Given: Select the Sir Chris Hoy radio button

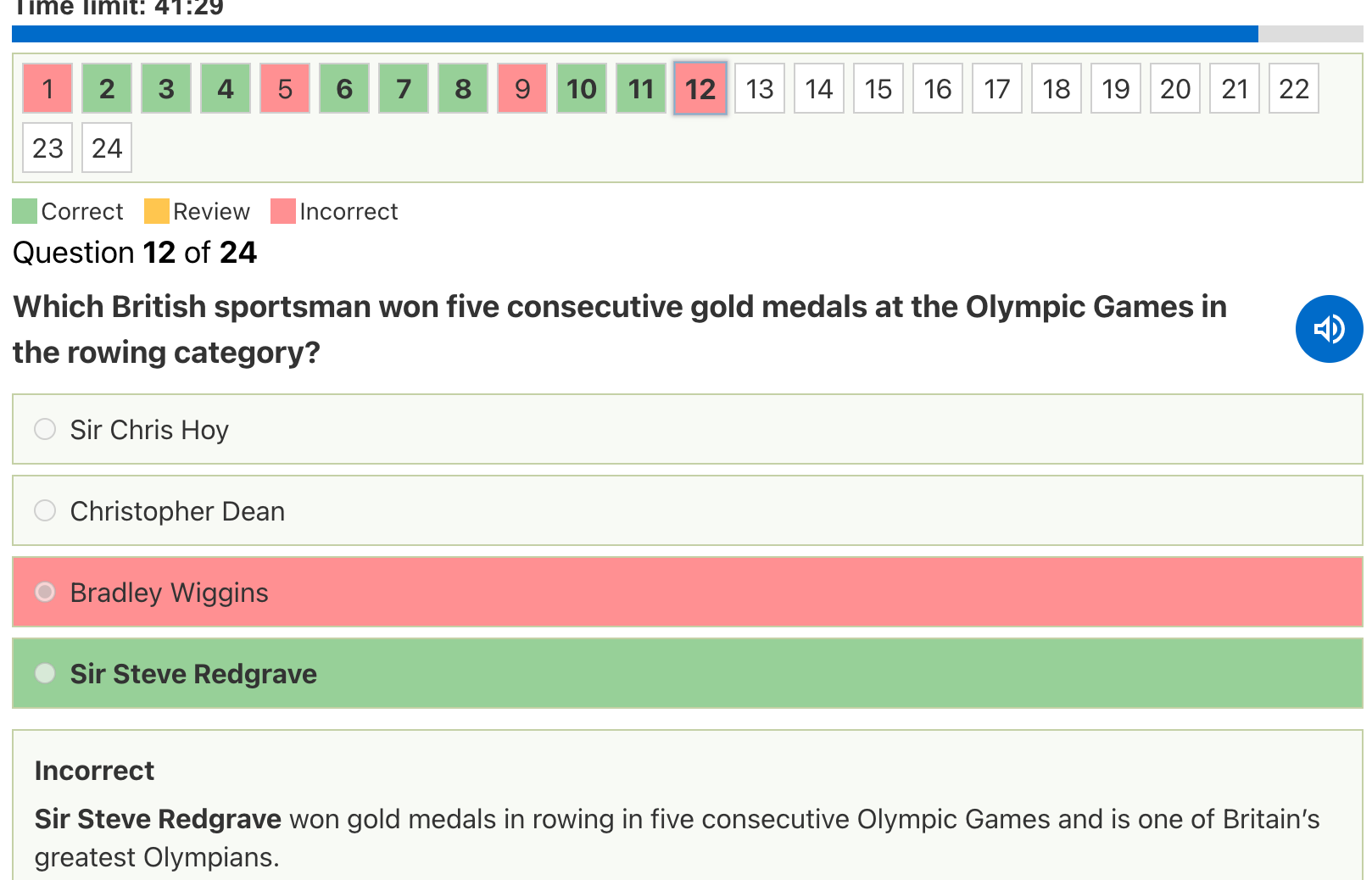Looking at the screenshot, I should (45, 430).
